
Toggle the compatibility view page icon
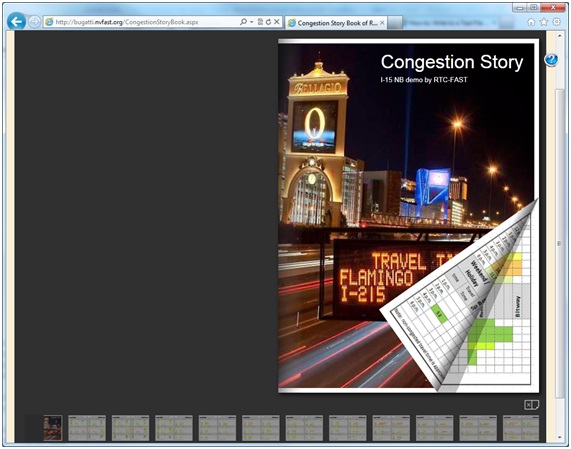coord(260,22)
